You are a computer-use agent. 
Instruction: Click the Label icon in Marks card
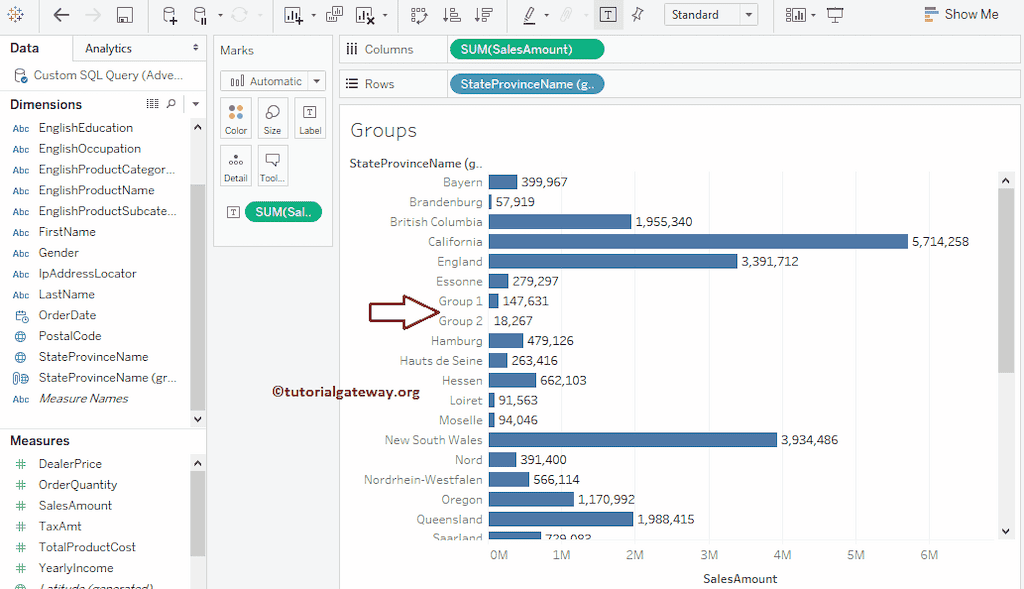coord(309,117)
